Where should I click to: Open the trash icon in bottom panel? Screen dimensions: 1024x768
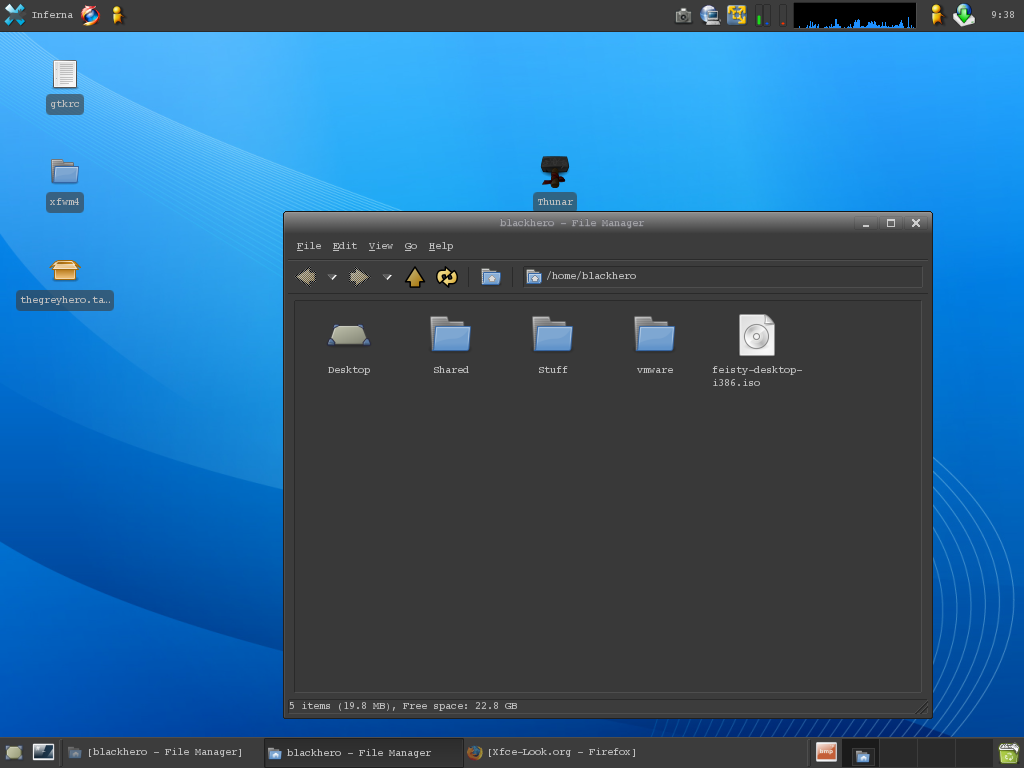1008,754
